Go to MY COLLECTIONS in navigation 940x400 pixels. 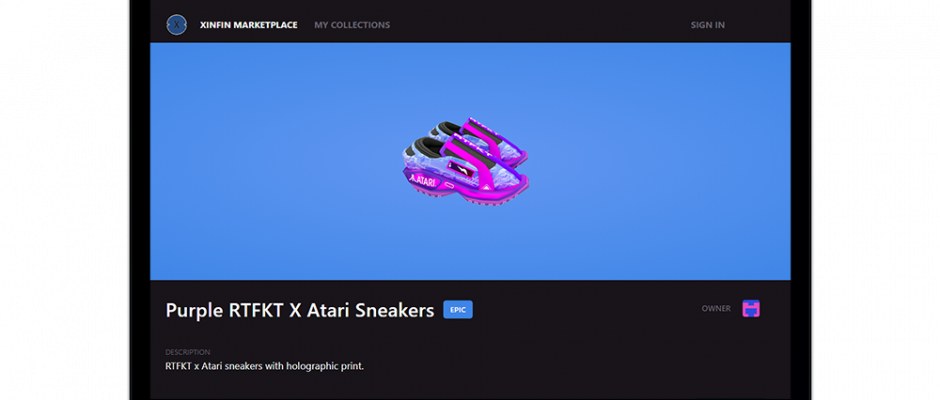pyautogui.click(x=352, y=25)
